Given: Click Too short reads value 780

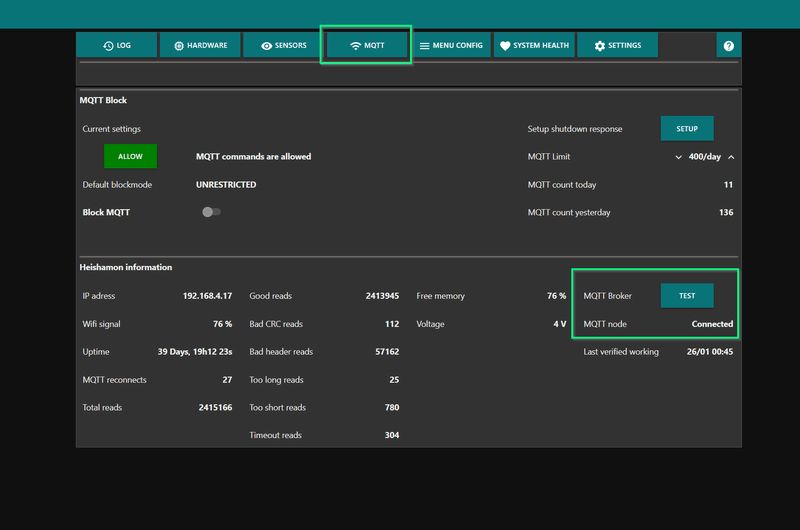Looking at the screenshot, I should pyautogui.click(x=392, y=407).
